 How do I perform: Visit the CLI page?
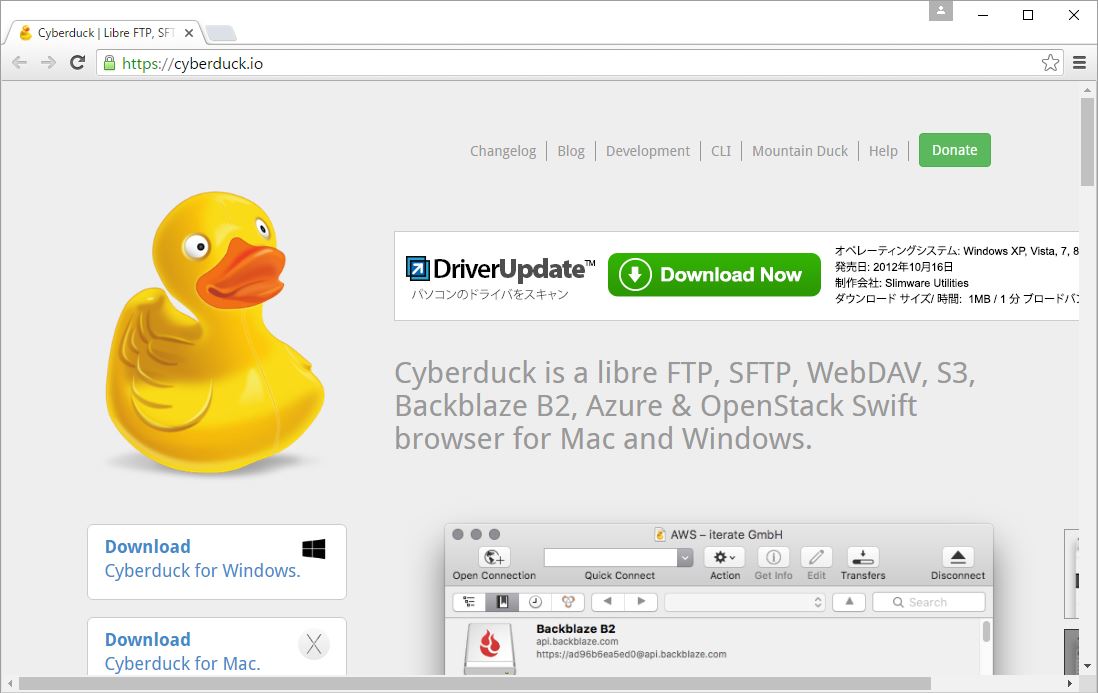[721, 151]
